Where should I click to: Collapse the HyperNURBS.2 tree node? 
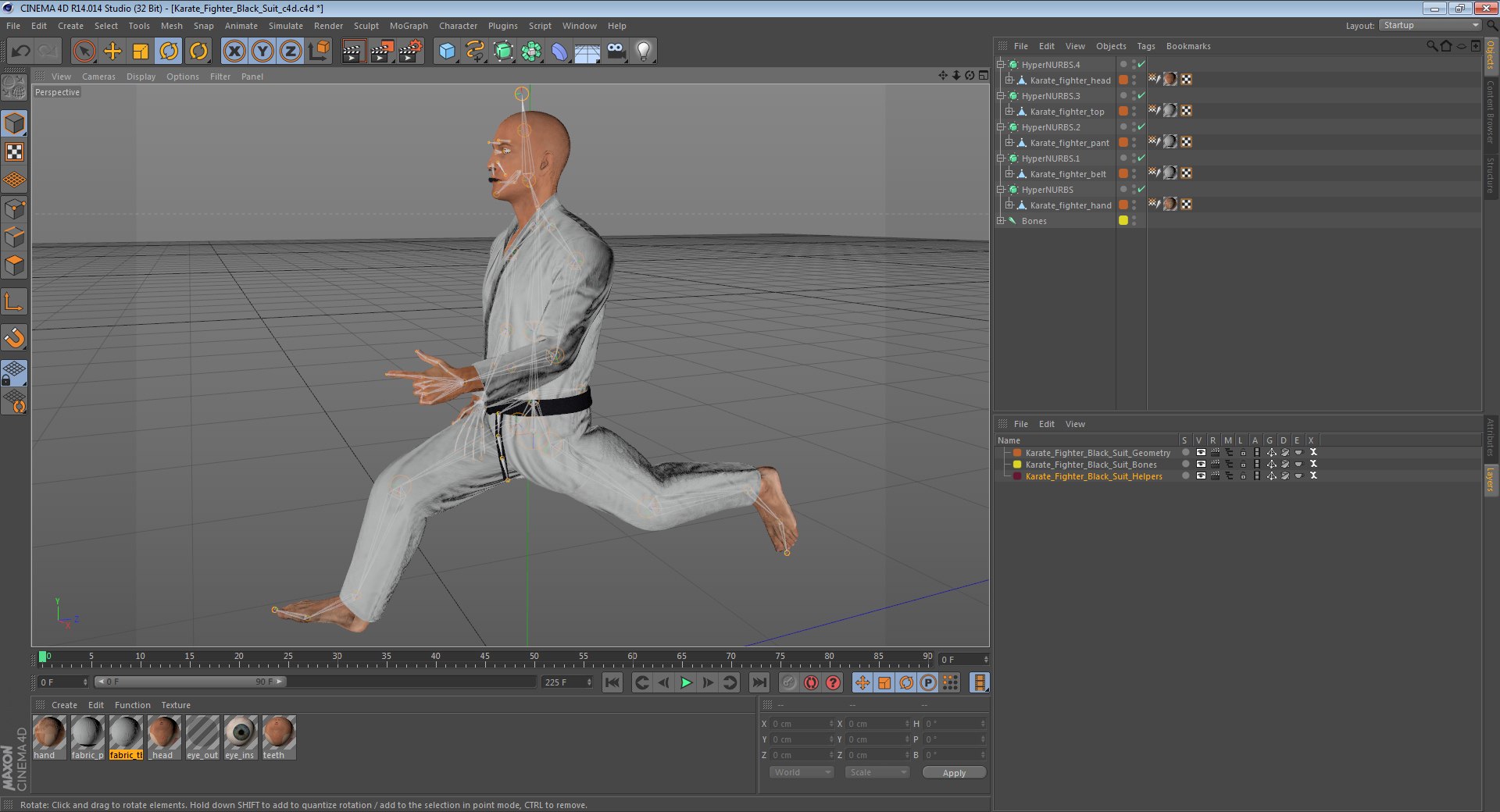tap(1000, 126)
